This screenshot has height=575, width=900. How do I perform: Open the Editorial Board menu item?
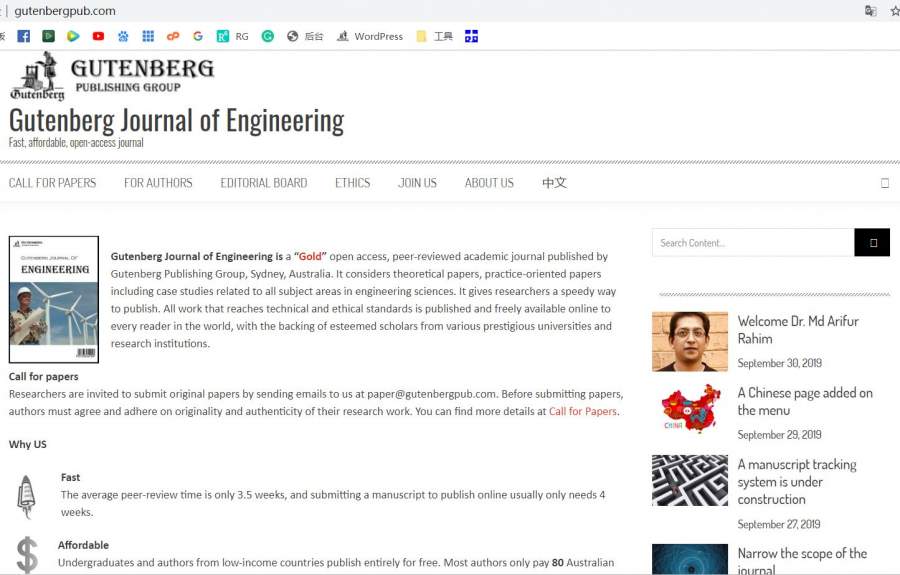263,183
